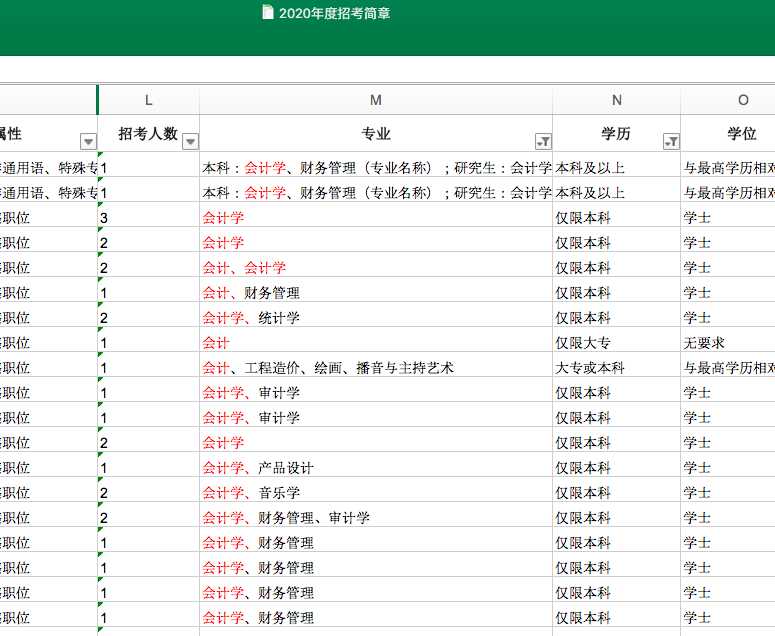Click the 学位 header cell
The width and height of the screenshot is (775, 636).
728,133
